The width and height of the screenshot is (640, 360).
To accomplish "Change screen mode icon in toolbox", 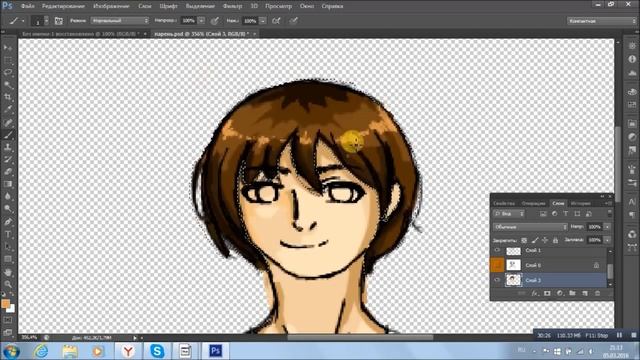I will [x=8, y=332].
